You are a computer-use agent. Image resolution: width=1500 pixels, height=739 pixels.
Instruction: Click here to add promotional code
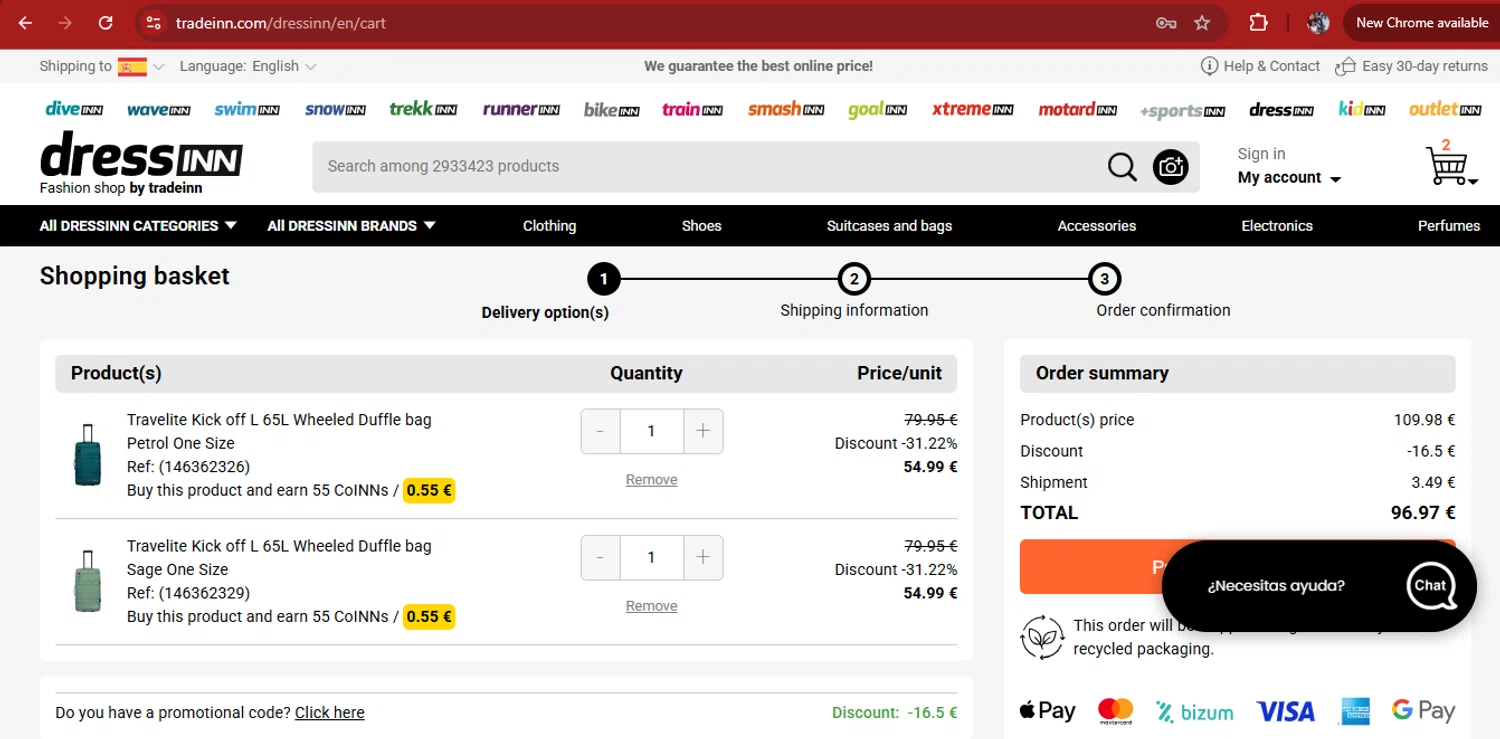(x=329, y=713)
